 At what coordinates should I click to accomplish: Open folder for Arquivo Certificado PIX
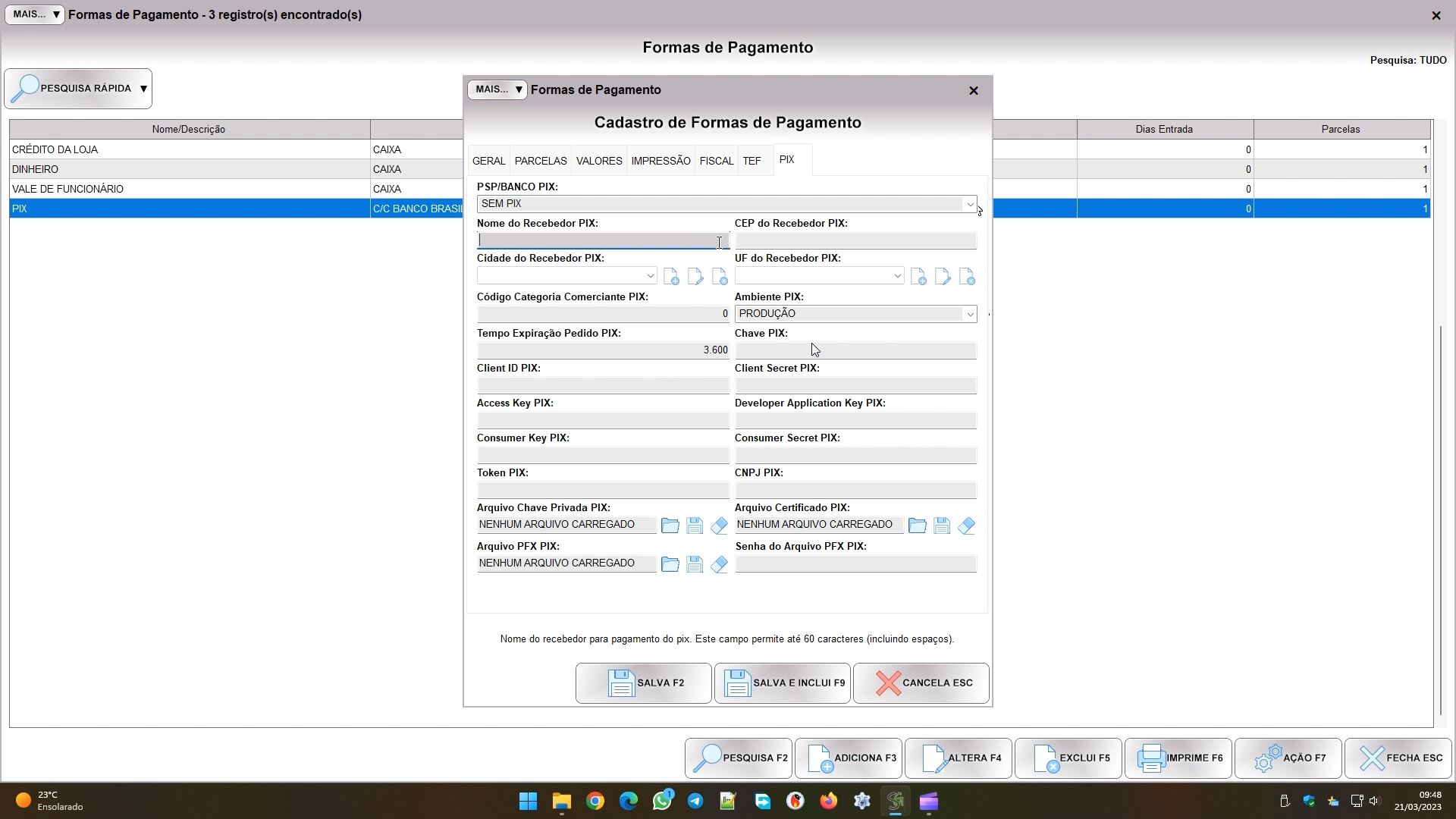pos(917,526)
